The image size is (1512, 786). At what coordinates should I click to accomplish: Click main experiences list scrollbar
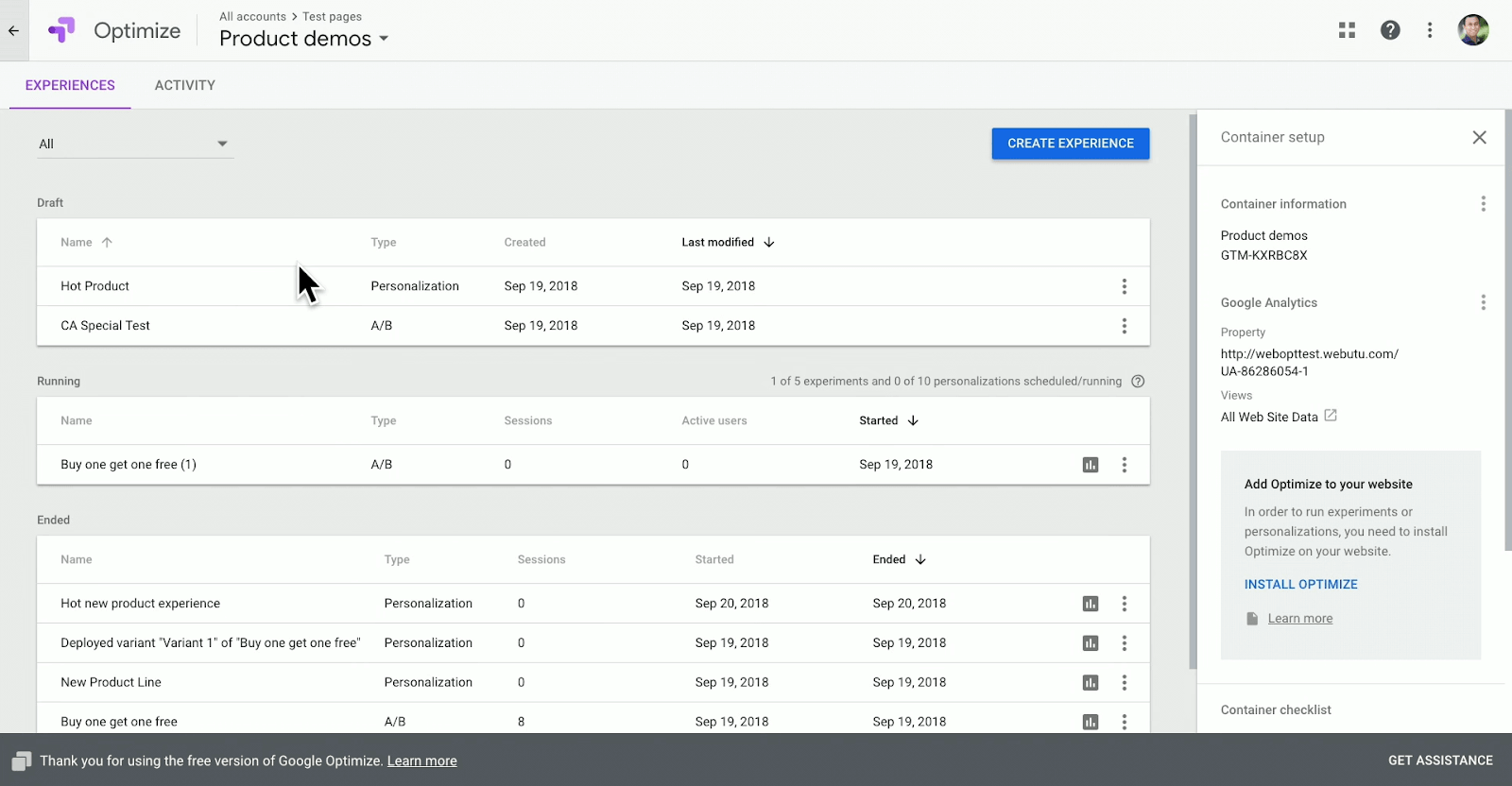pos(1193,392)
